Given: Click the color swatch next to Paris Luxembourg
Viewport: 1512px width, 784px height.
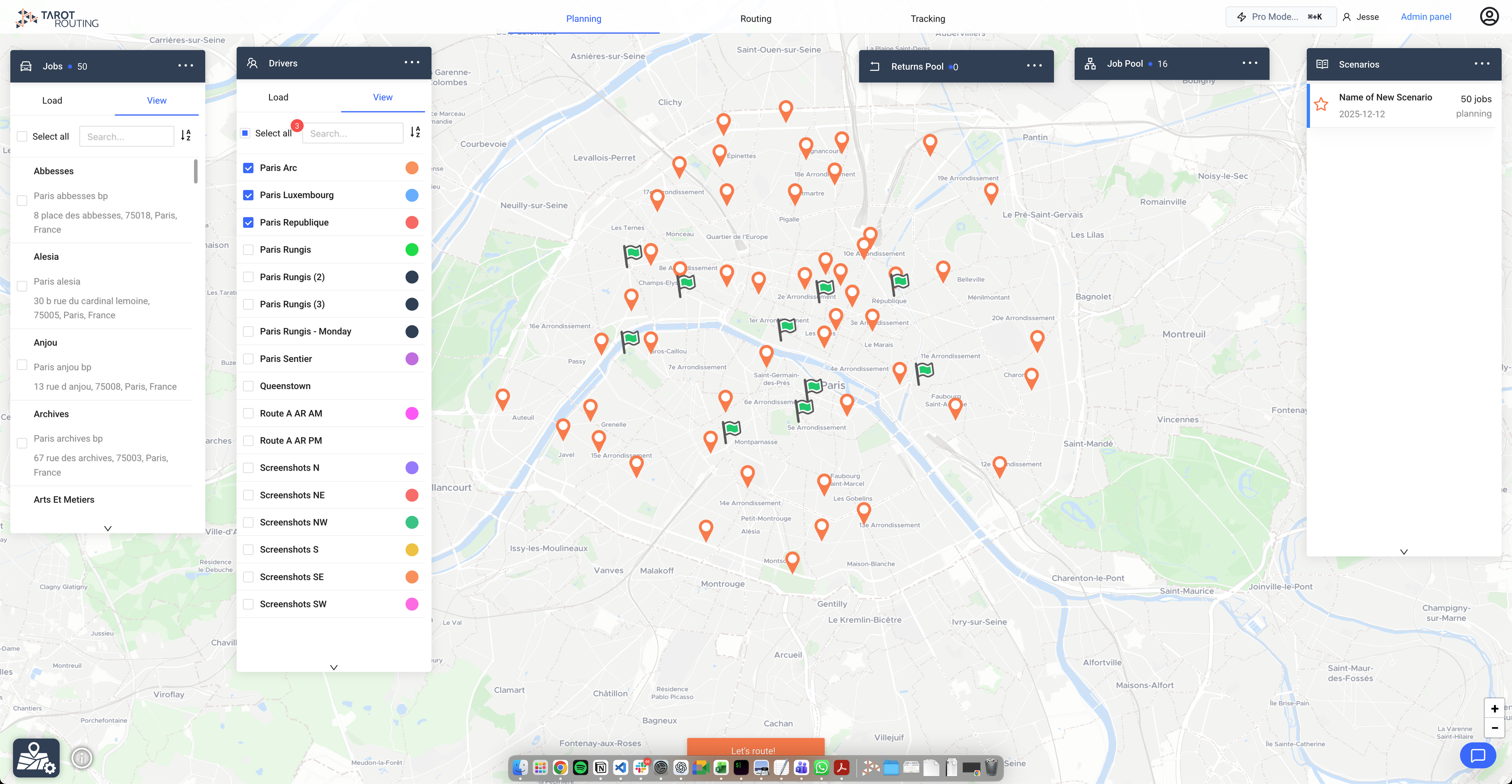Looking at the screenshot, I should pos(411,195).
